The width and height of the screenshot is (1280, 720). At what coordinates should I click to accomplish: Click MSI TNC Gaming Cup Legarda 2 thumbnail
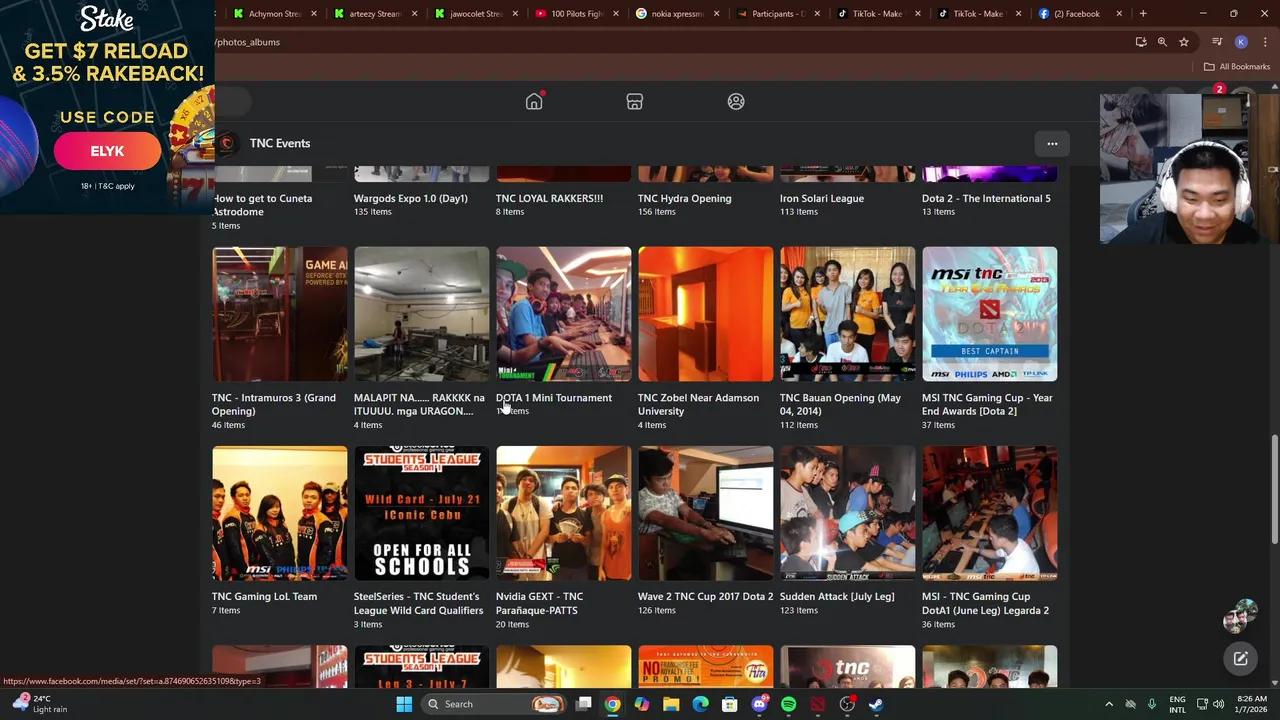(989, 513)
